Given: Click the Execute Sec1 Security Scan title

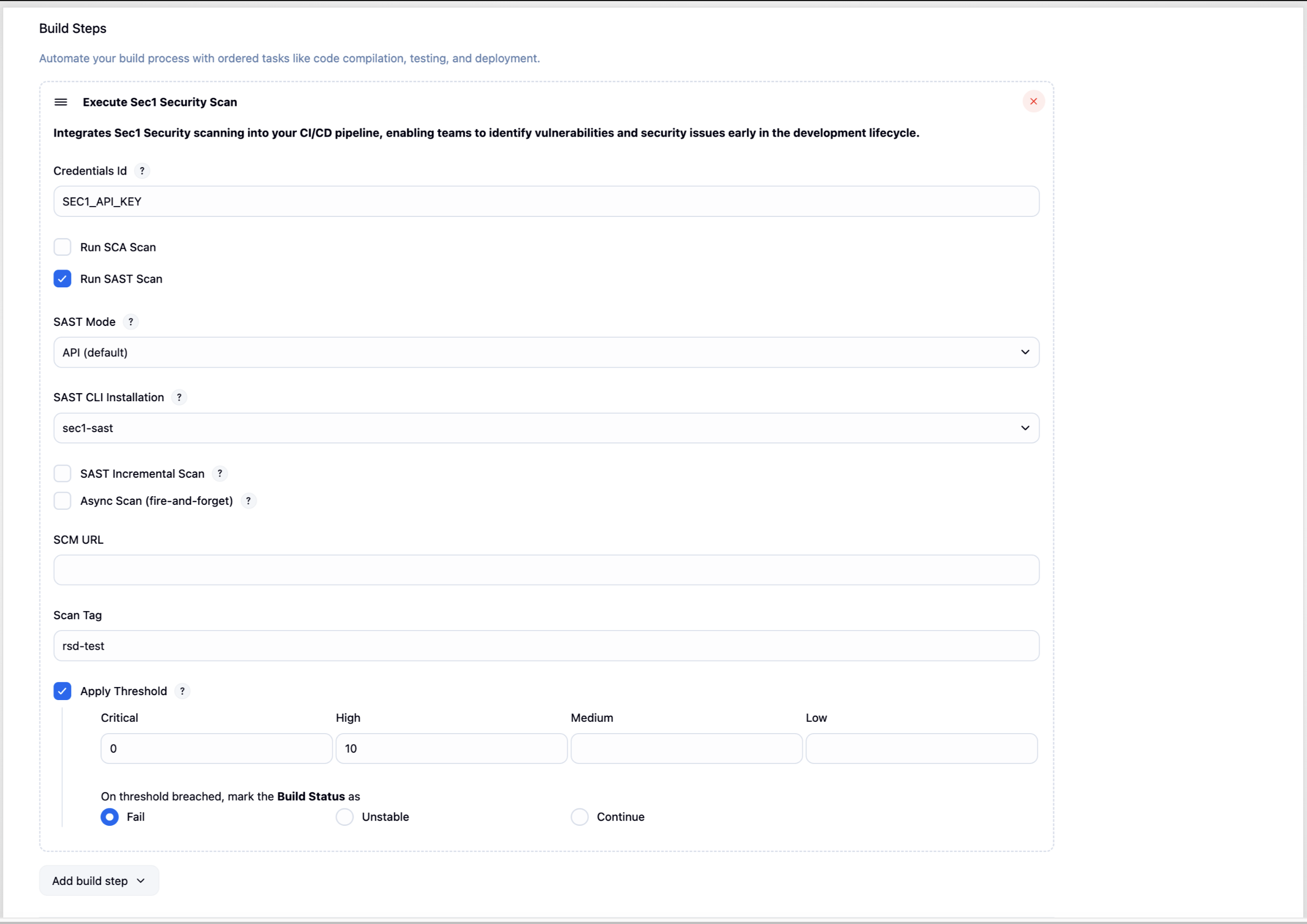Looking at the screenshot, I should [160, 102].
